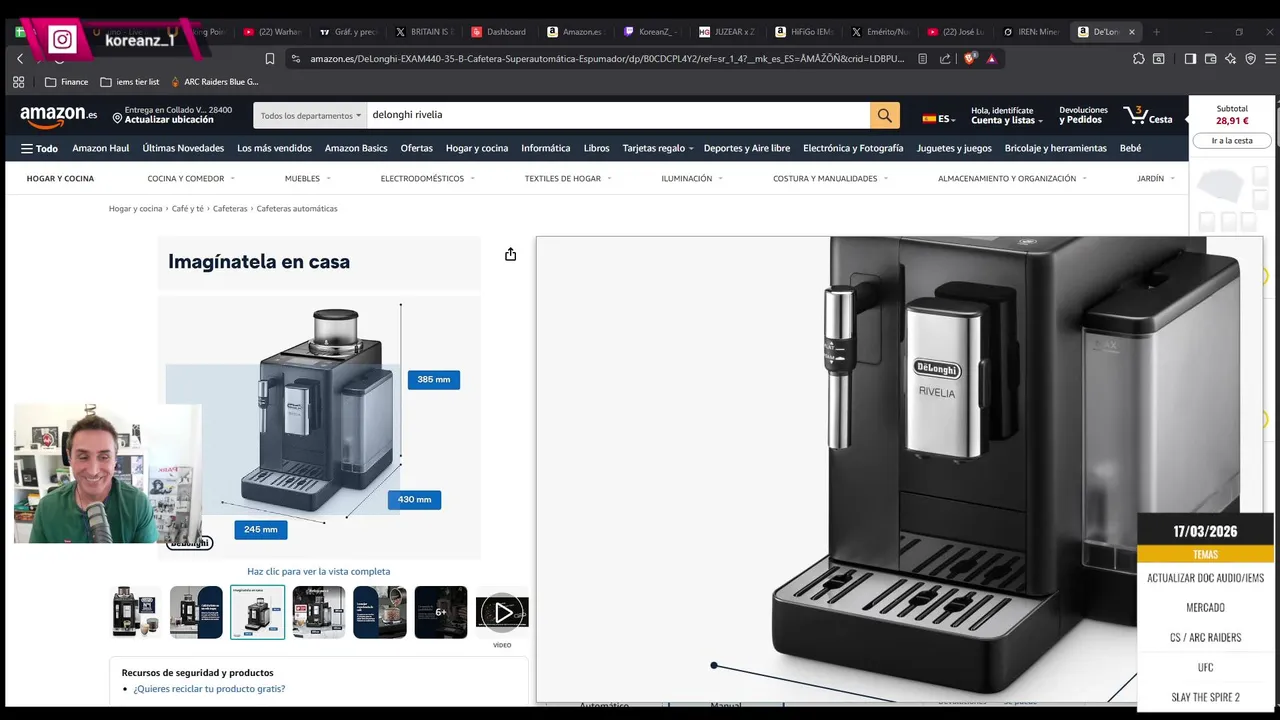This screenshot has height=720, width=1280.
Task: Close the De'Longhi tab
Action: click(x=1132, y=32)
